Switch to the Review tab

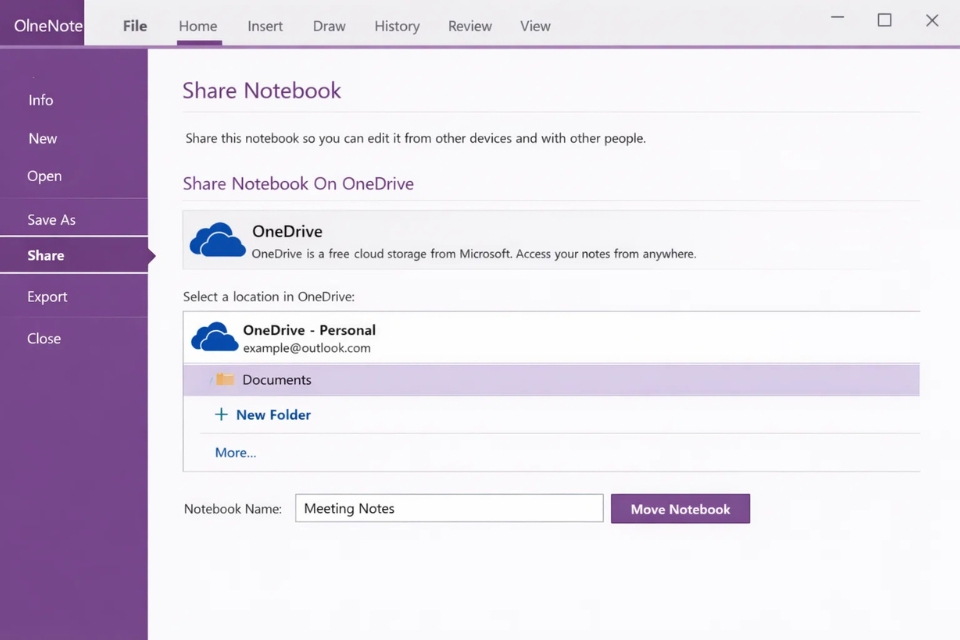[x=469, y=25]
